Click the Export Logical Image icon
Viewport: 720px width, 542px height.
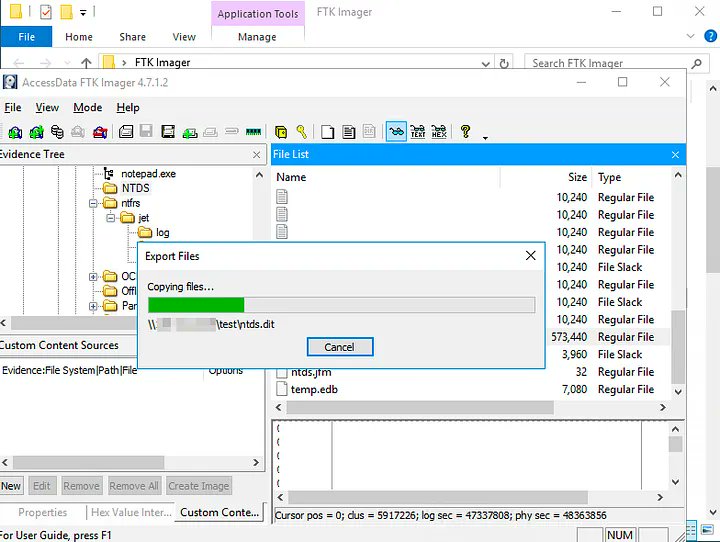(168, 132)
